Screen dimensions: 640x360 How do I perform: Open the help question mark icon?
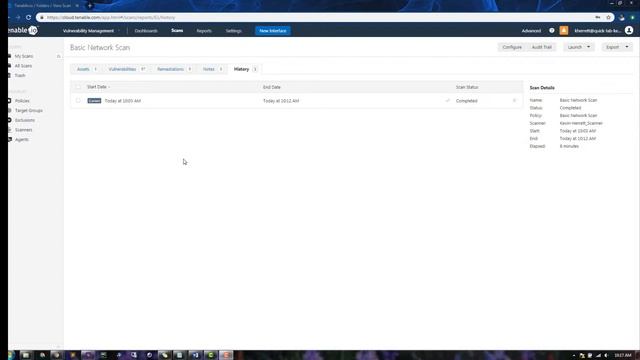[x=551, y=31]
